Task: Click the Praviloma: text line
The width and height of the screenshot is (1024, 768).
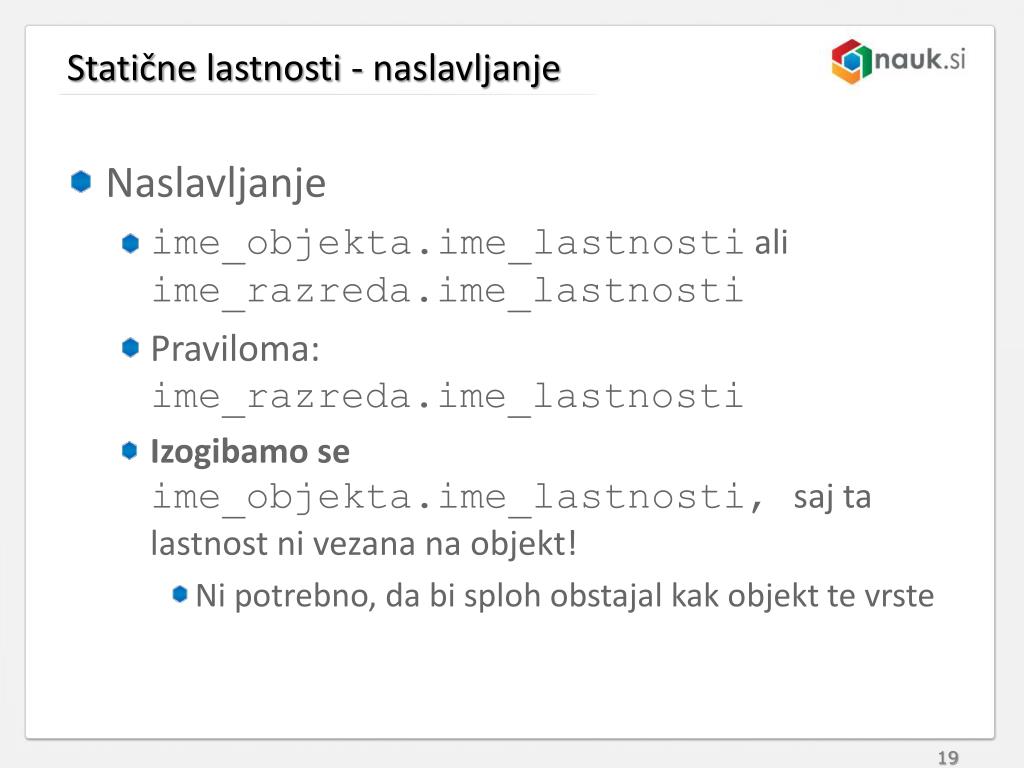Action: (235, 349)
